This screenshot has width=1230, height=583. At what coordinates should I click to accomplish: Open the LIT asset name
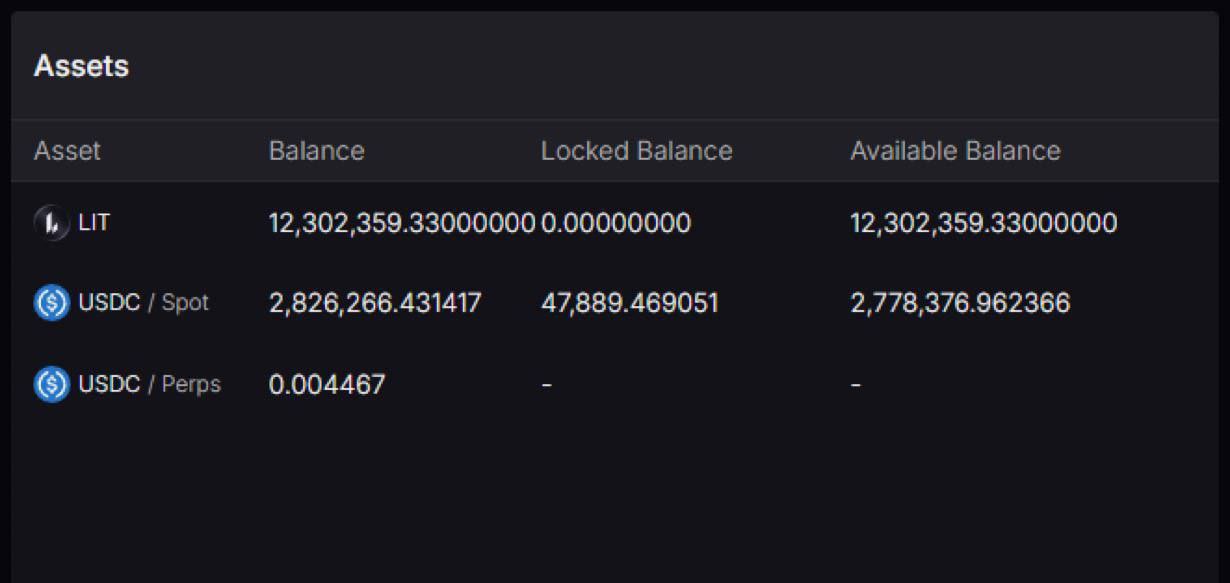(x=94, y=222)
